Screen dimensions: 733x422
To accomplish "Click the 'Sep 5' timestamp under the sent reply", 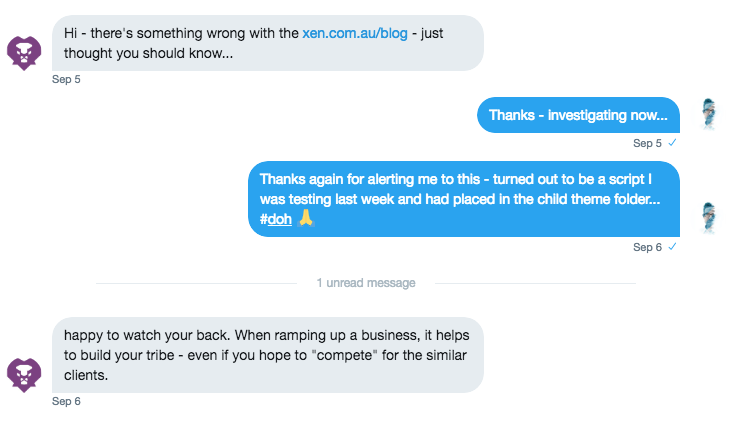I will (x=647, y=143).
